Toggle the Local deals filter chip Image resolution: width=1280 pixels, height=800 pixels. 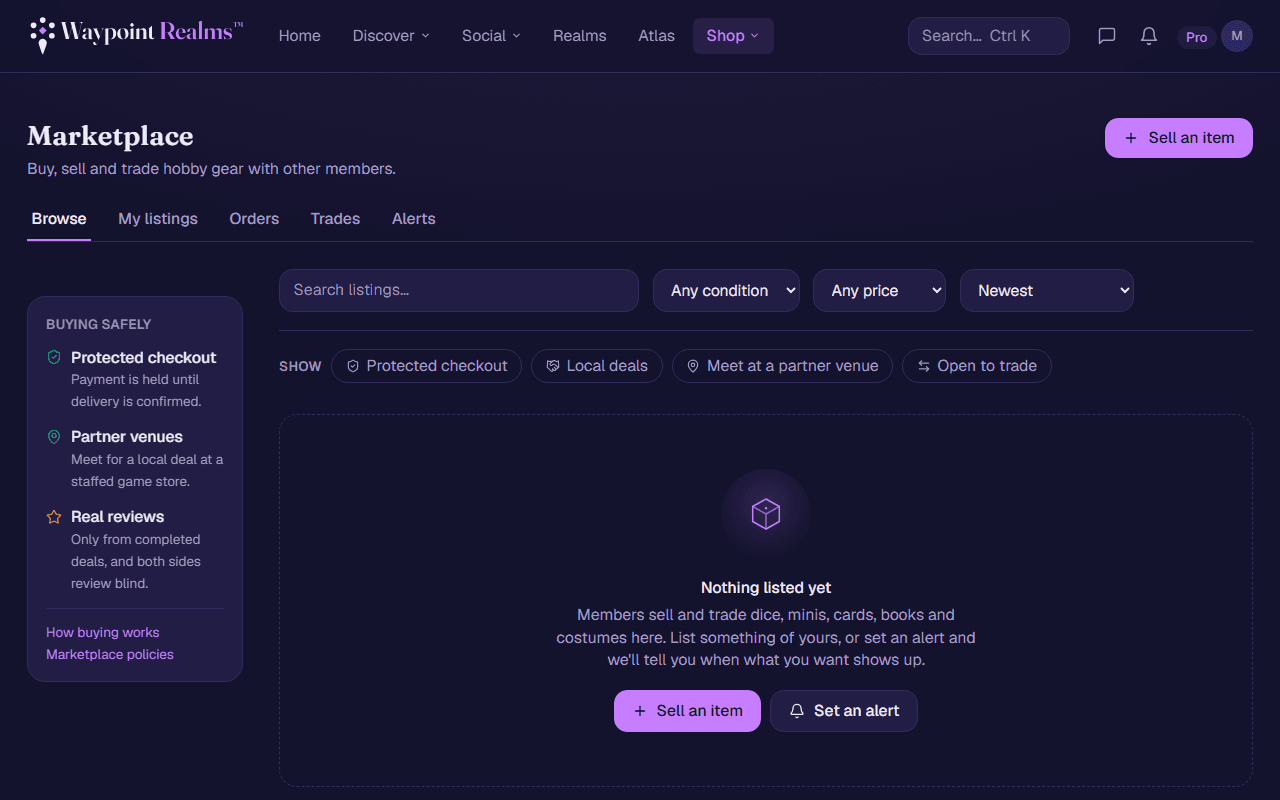point(597,366)
